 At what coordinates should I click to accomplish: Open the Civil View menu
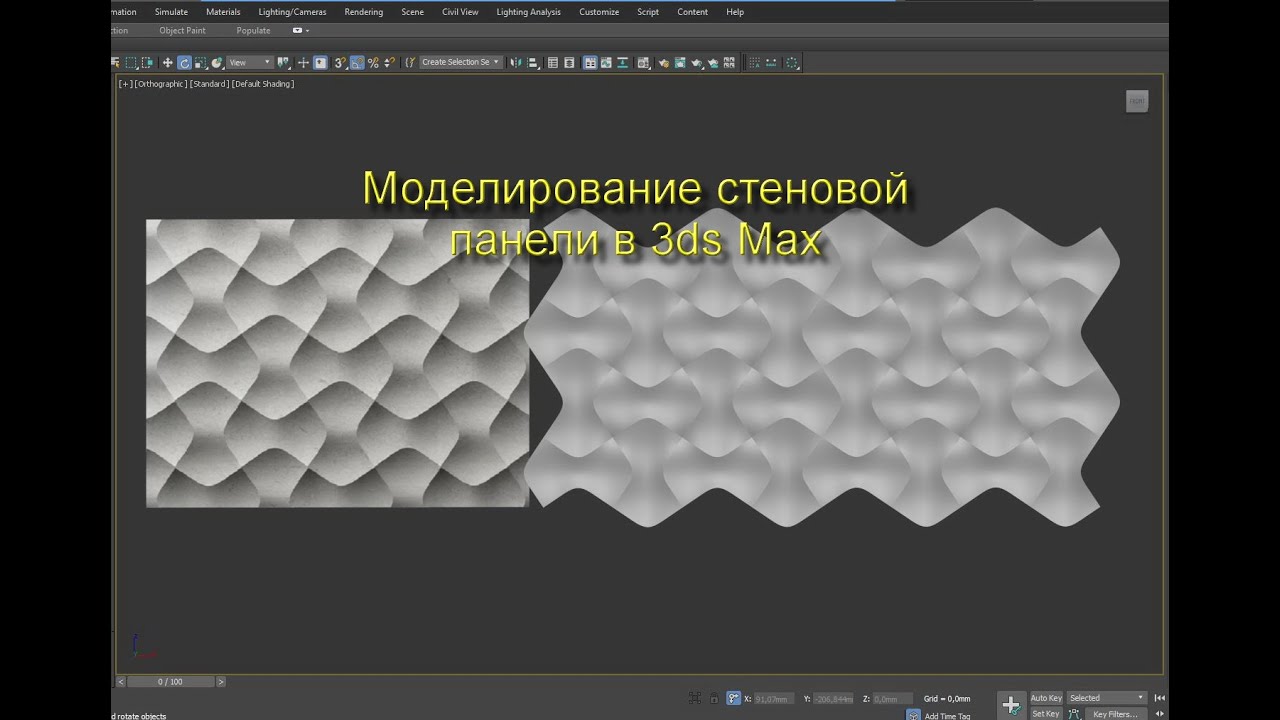460,12
